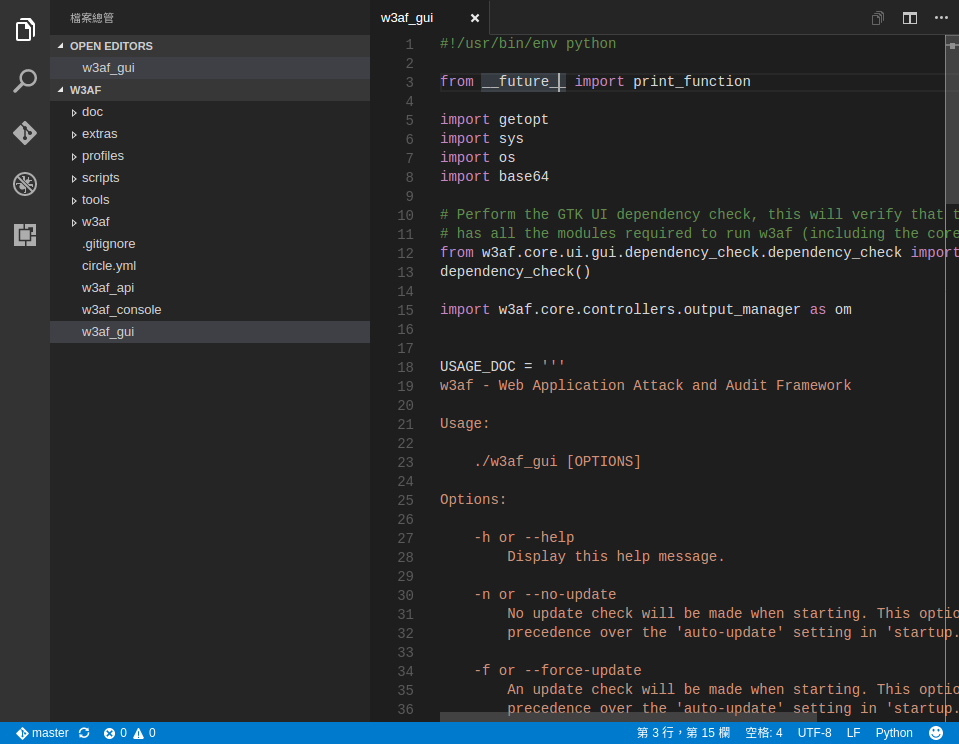This screenshot has width=959, height=744.
Task: Open the more actions ellipsis menu
Action: coord(941,18)
